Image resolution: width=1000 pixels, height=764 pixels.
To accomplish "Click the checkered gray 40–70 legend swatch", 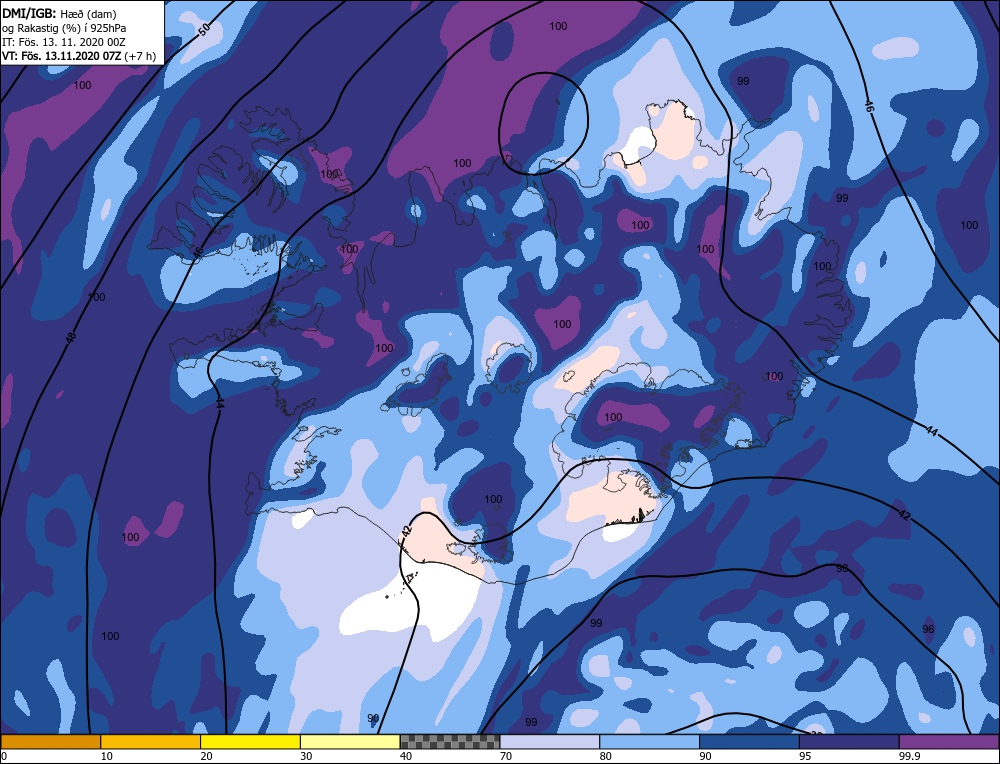I will pyautogui.click(x=450, y=742).
